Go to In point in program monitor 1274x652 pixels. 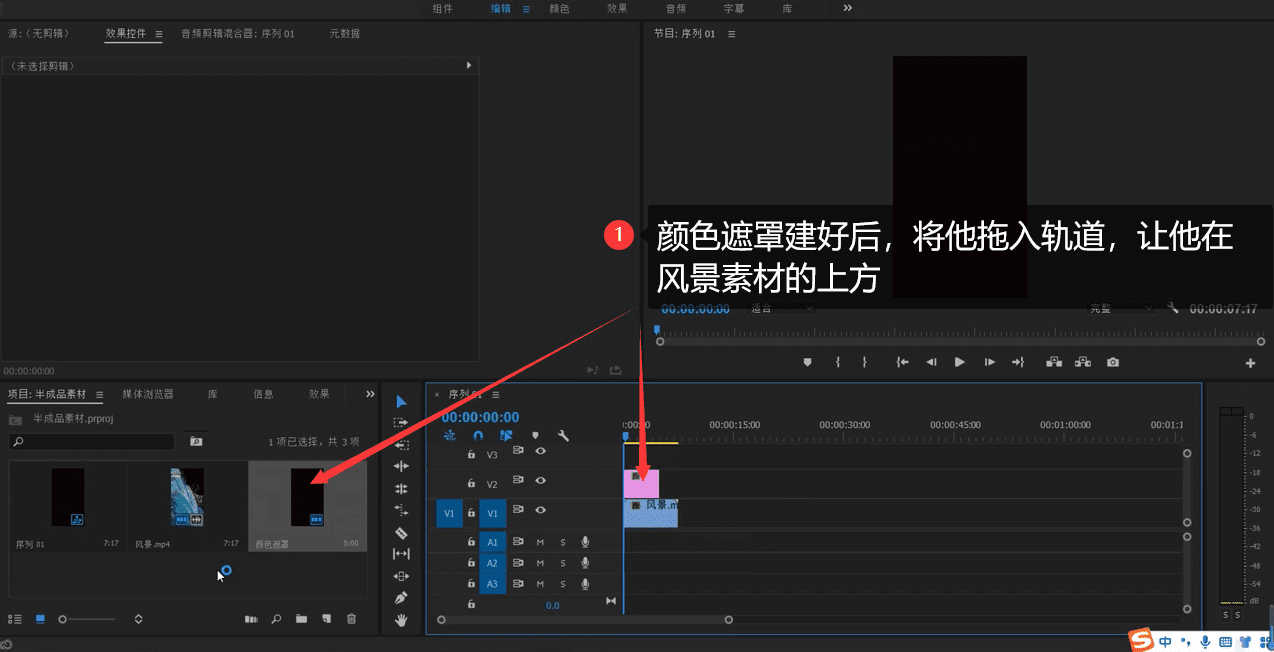point(902,362)
